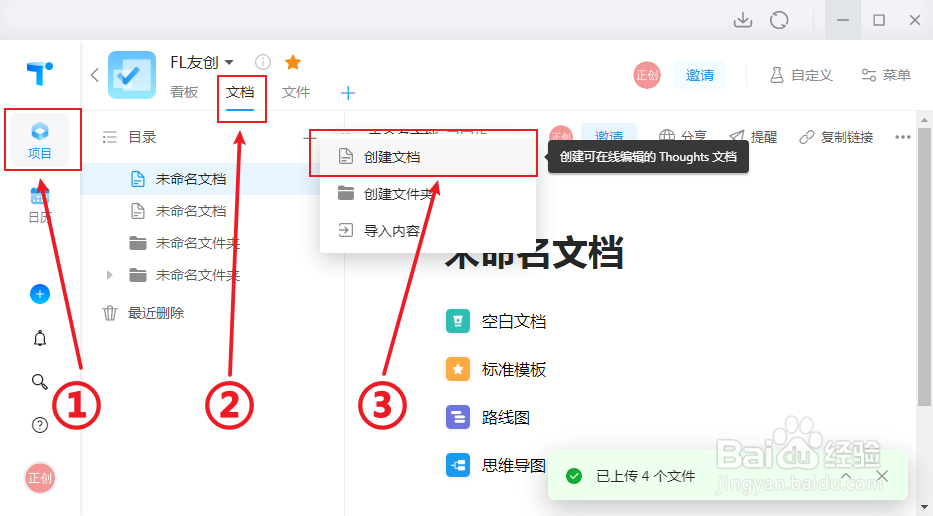Click the 分享 share button

click(x=683, y=137)
